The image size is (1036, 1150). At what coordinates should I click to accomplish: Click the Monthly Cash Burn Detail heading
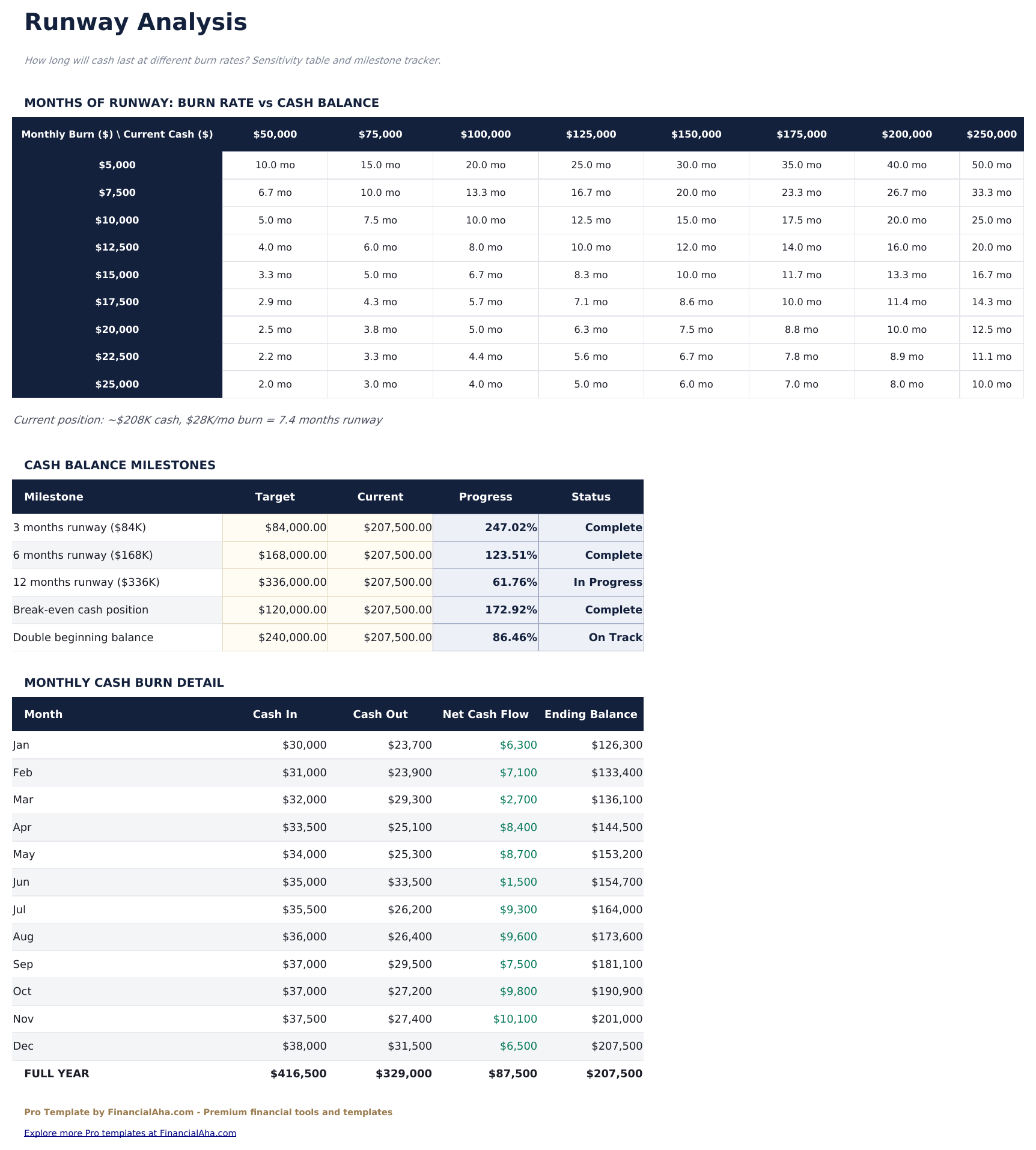pyautogui.click(x=124, y=682)
